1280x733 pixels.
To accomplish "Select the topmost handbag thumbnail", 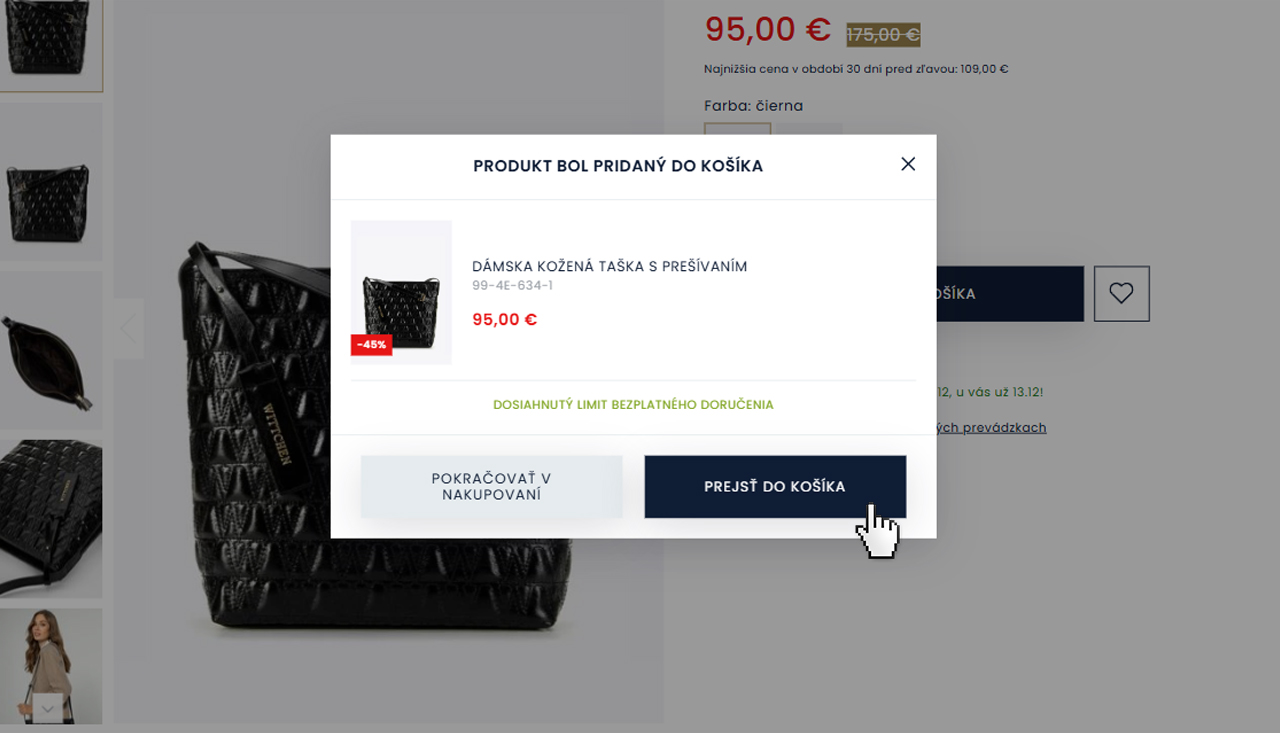I will [51, 42].
